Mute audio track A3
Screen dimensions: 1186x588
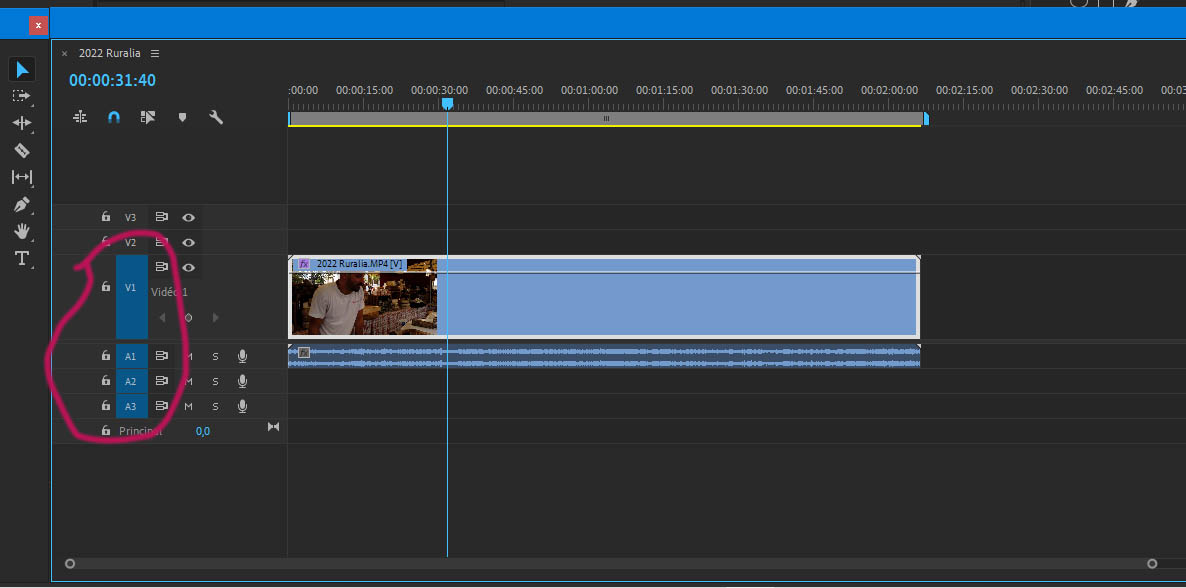click(x=188, y=406)
